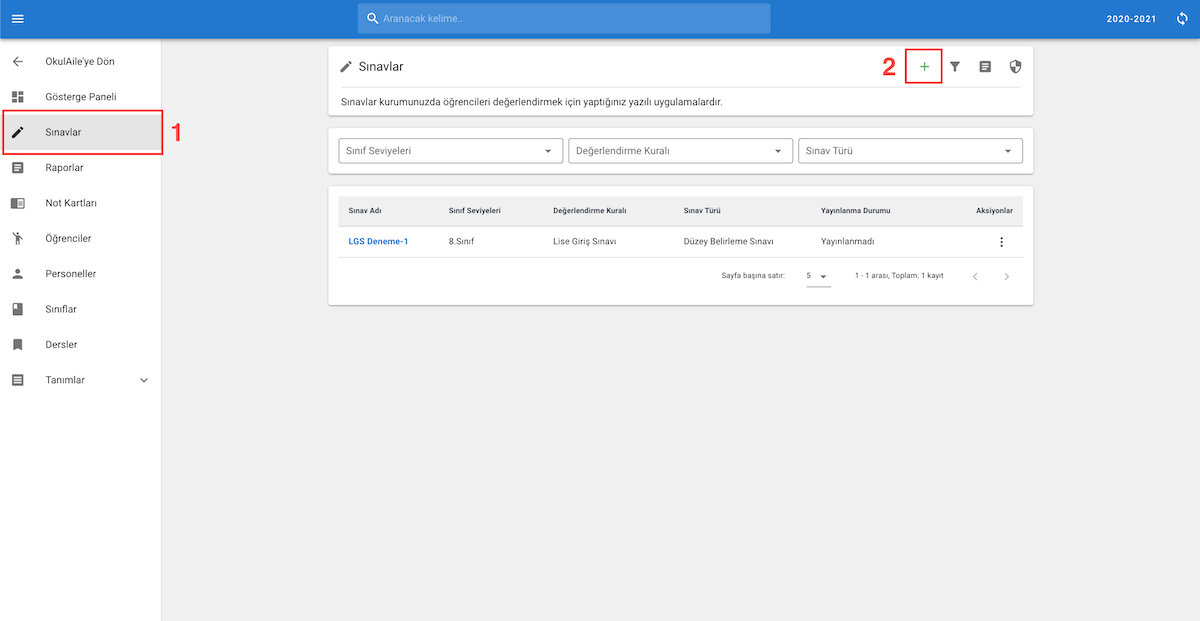Click the back arrow beside OkulAile'ye Dön
Viewport: 1200px width, 621px height.
click(x=17, y=62)
